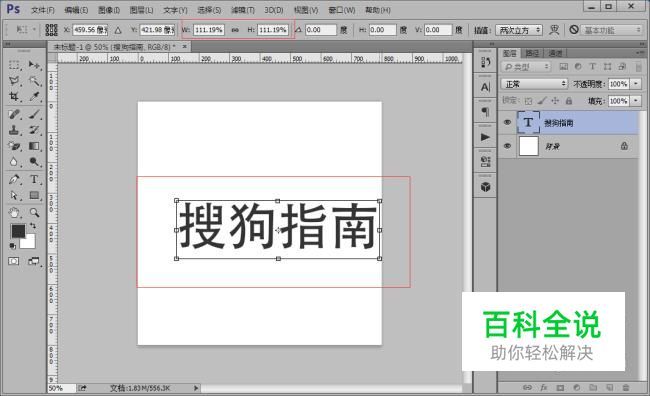Select the Eraser tool

(14, 146)
